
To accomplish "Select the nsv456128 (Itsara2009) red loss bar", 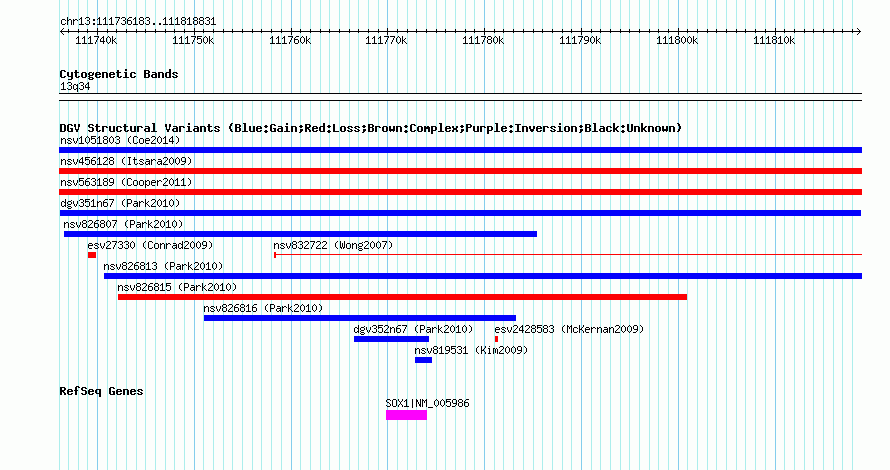I will coord(460,171).
